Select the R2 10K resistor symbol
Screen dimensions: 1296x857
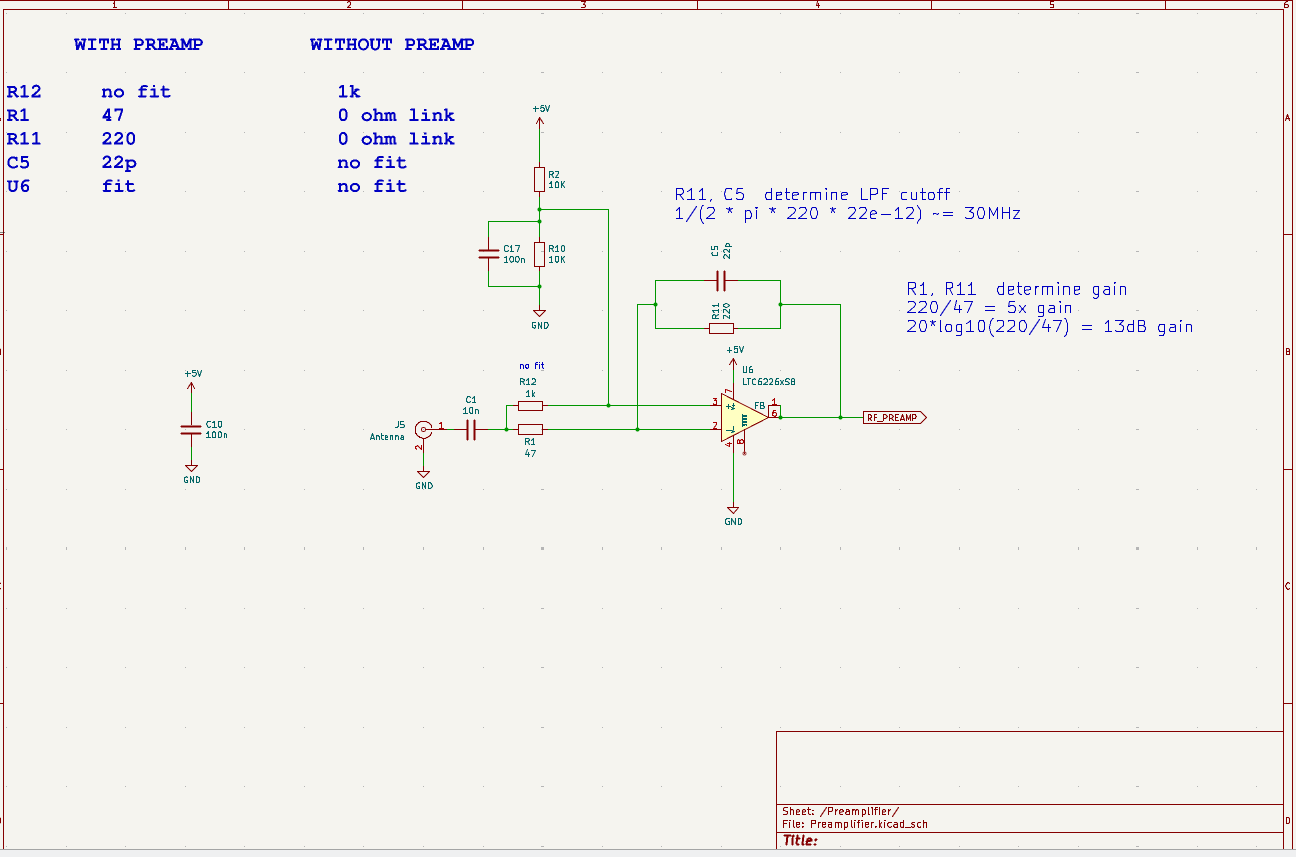click(539, 179)
